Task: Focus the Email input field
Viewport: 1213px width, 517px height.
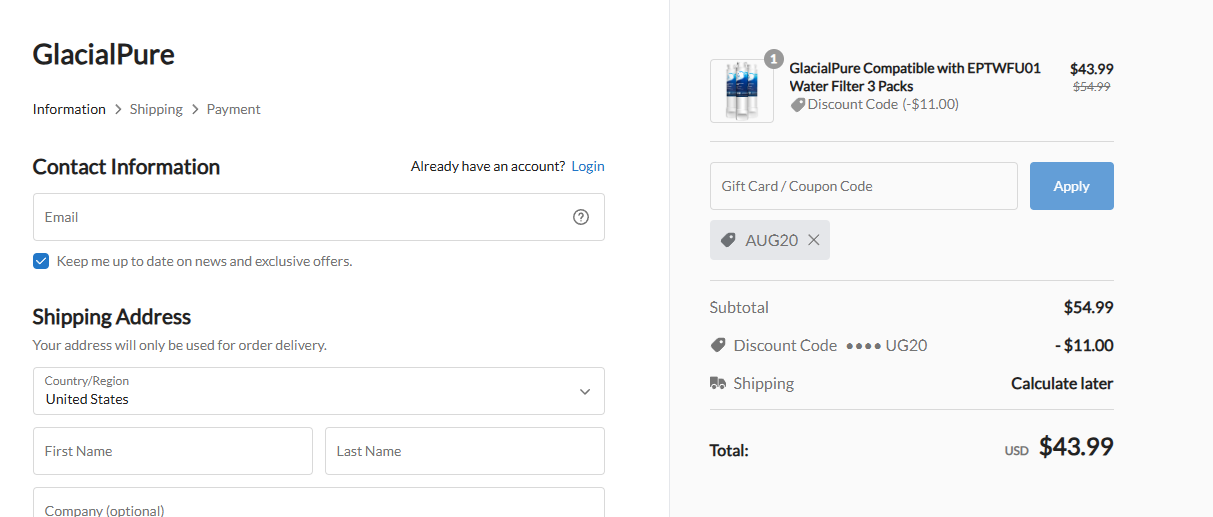Action: (x=319, y=217)
